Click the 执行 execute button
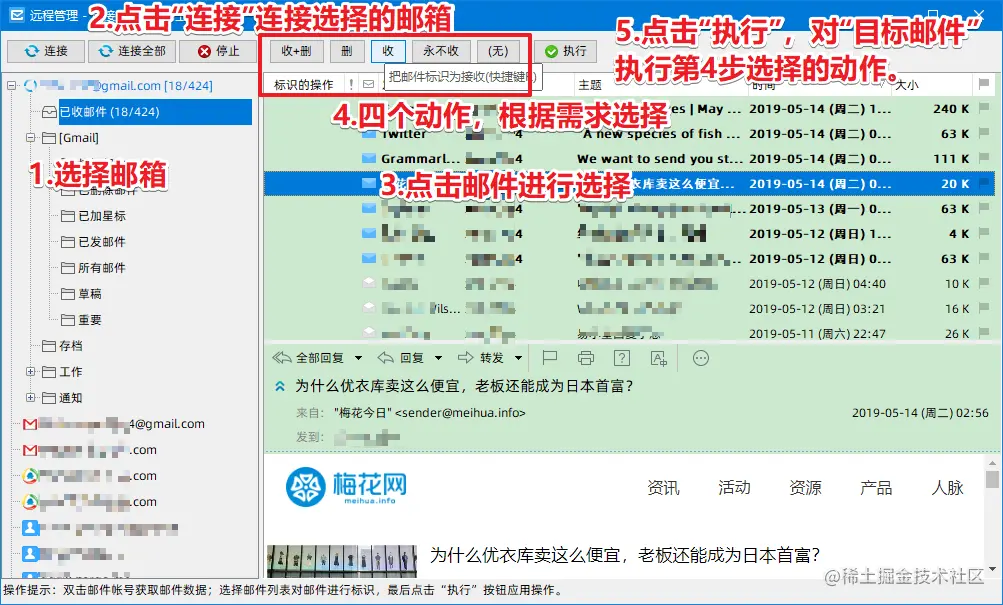The height and width of the screenshot is (605, 1003). [x=565, y=51]
